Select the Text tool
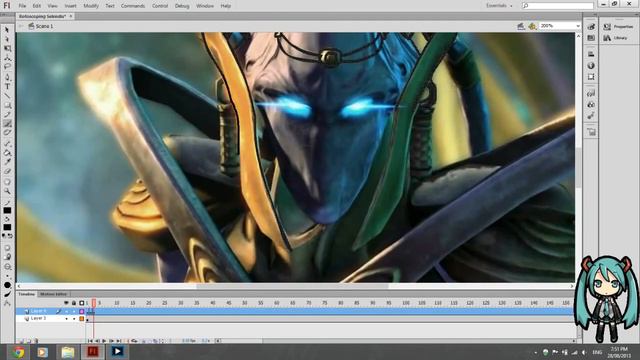The height and width of the screenshot is (360, 640). 7,87
